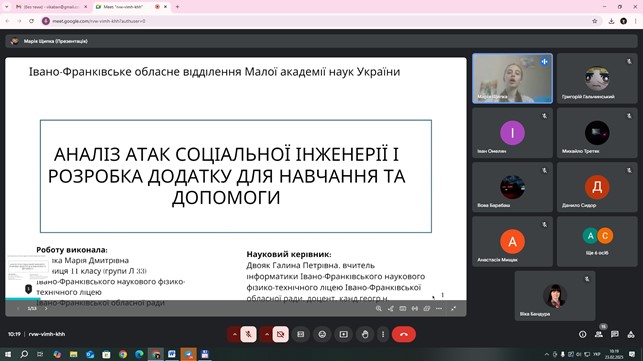Select Данило Сидор participant tile

597,187
